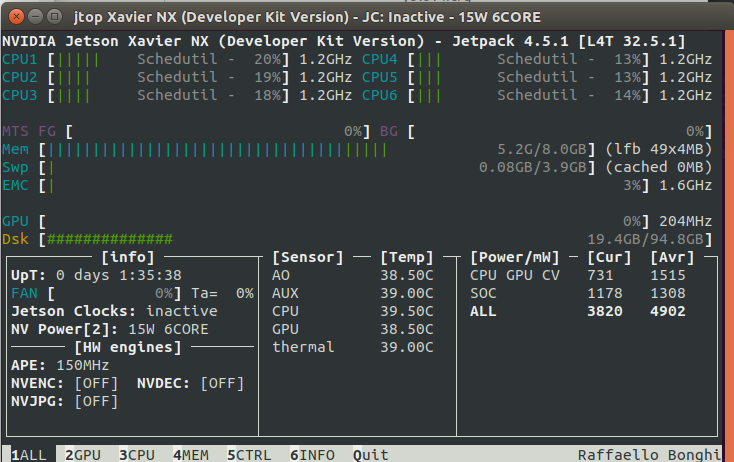734x462 pixels.
Task: Open the 2GPU tab
Action: 83,455
